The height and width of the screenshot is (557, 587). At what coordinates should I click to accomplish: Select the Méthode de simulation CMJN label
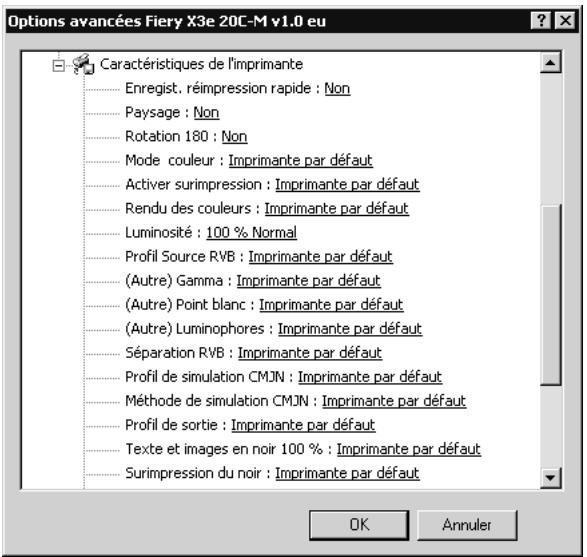[217, 401]
